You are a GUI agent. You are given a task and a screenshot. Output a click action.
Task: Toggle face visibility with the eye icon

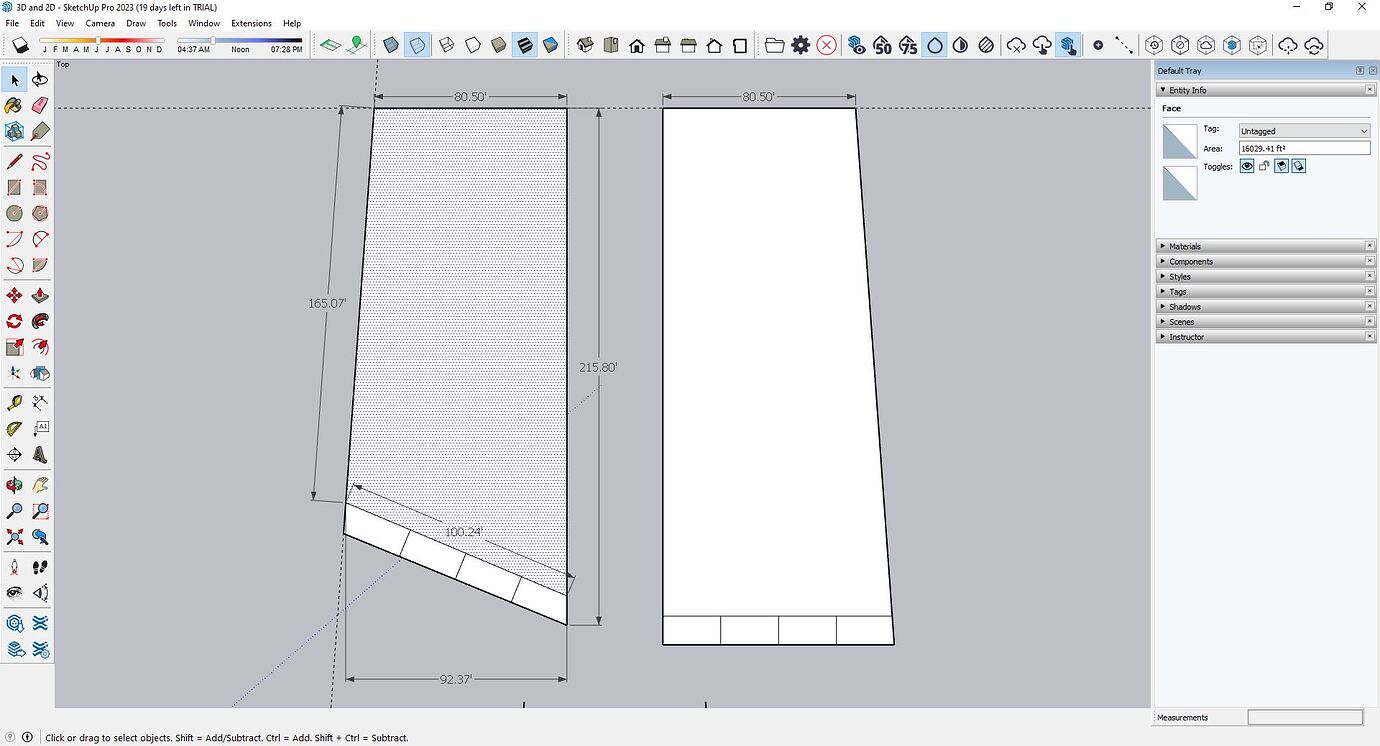click(x=1247, y=166)
